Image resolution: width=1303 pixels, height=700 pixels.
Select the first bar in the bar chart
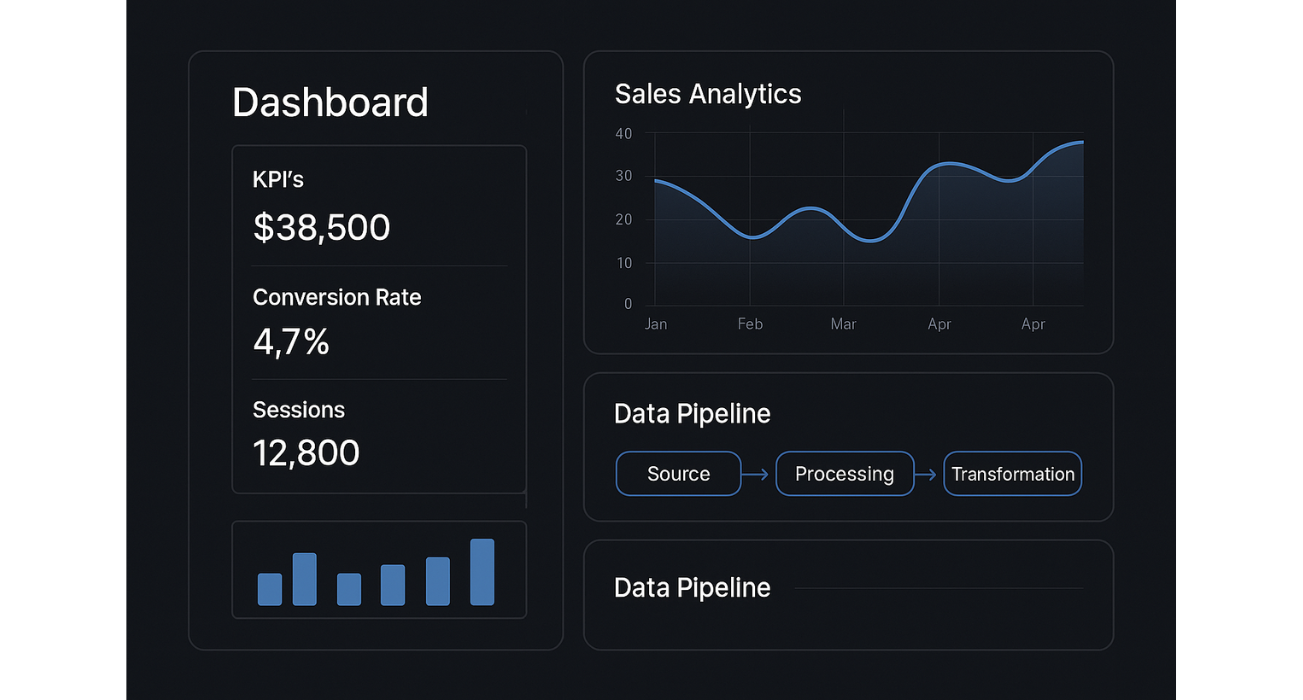coord(269,589)
